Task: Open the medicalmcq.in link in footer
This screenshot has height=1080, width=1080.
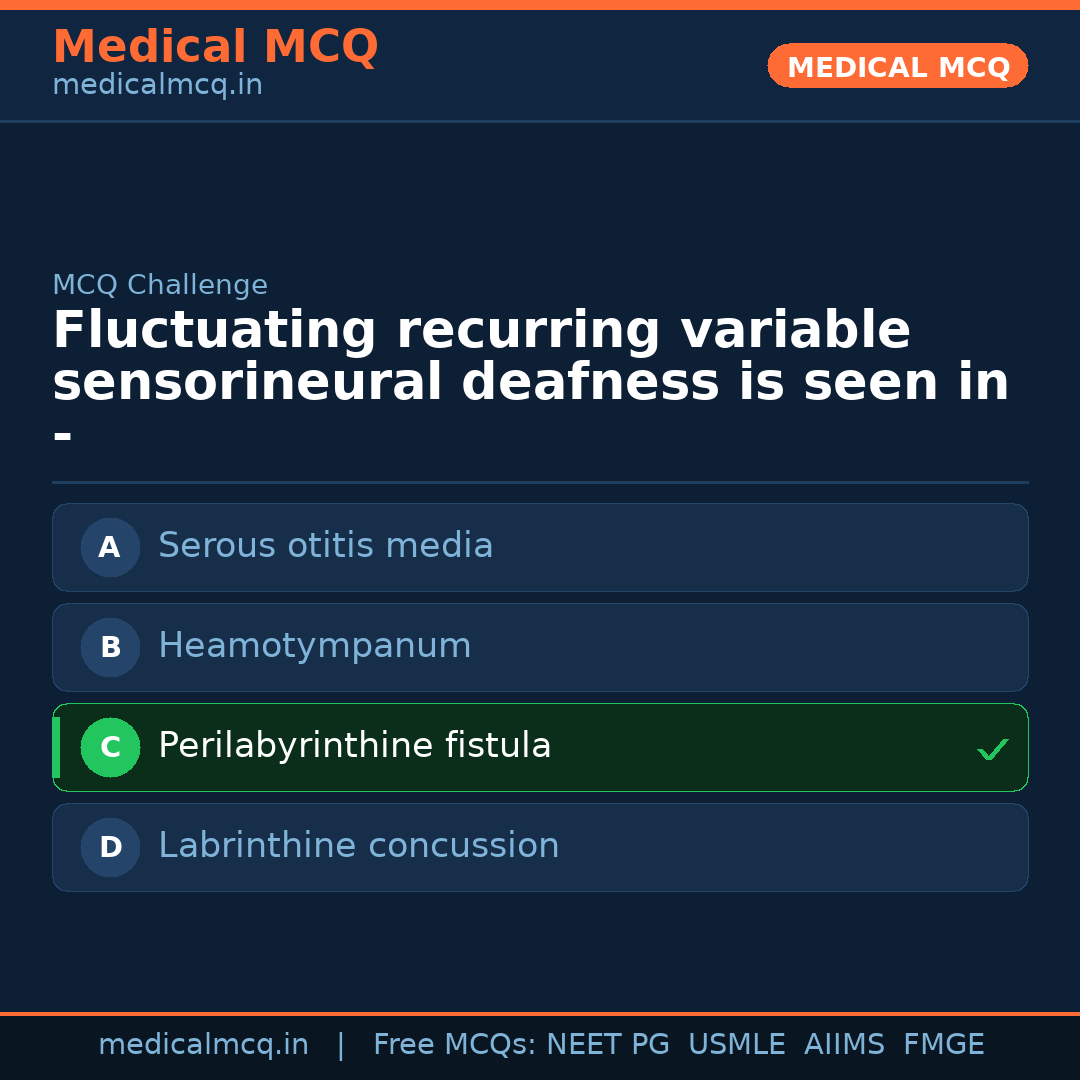Action: point(203,1045)
